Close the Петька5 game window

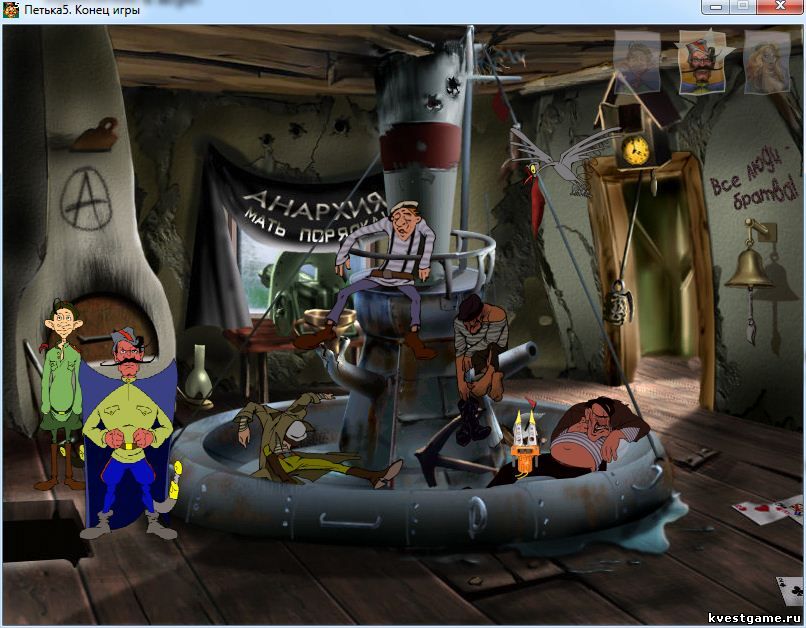point(780,7)
